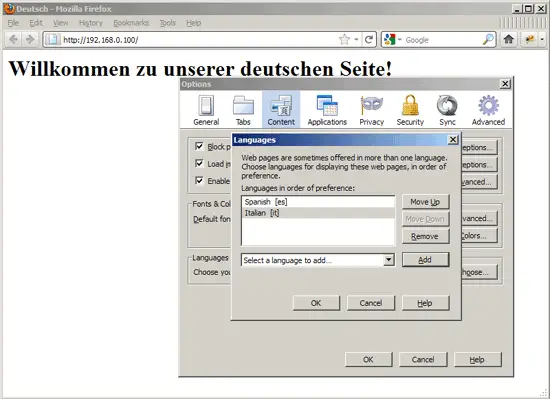Reload the page with the refresh icon

368,39
